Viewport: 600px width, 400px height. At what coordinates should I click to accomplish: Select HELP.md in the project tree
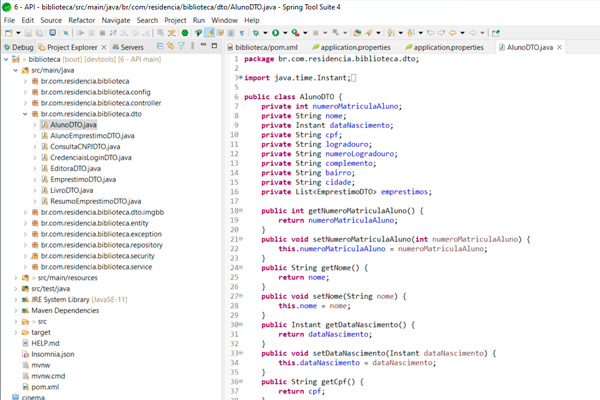click(45, 343)
